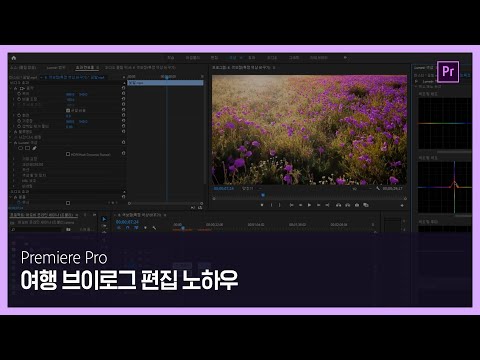Collapse the Lumetri Color effect group
480x360 pixels.
coord(11,142)
